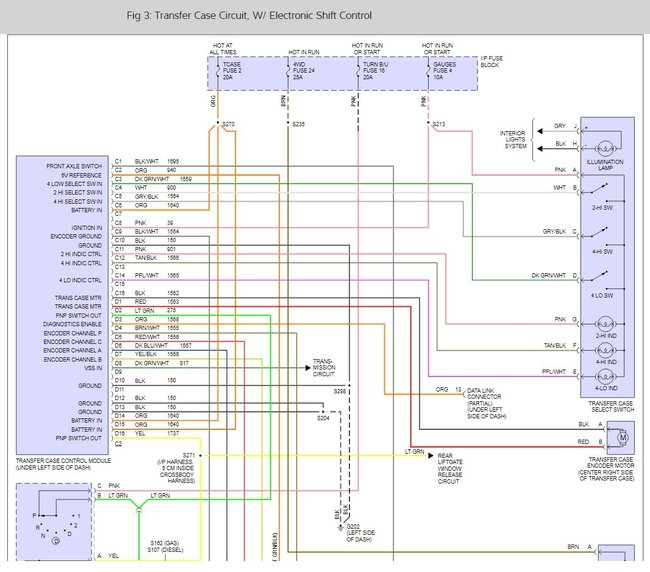650x572 pixels.
Task: Click the 'BLK/WHT 1695' wire label
Action: coord(157,161)
